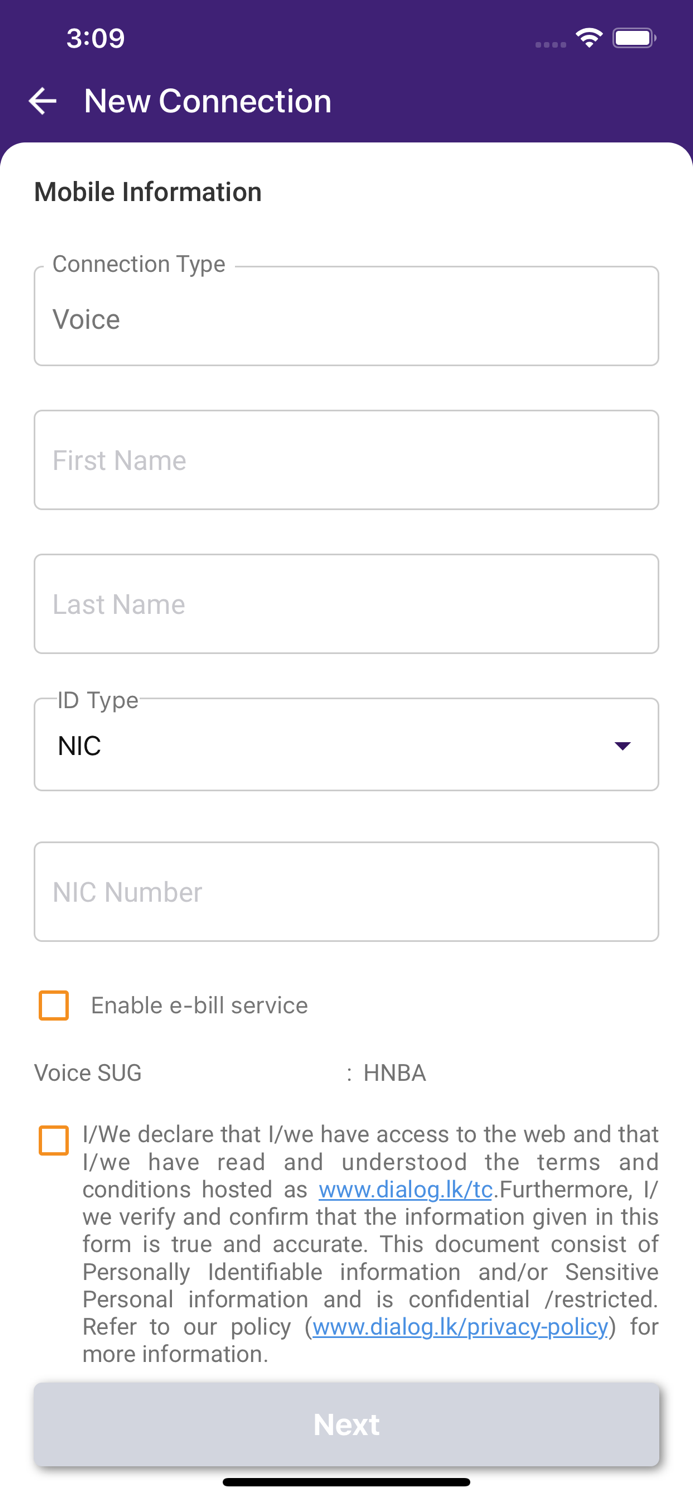693x1500 pixels.
Task: Tap the battery indicator icon
Action: [634, 38]
